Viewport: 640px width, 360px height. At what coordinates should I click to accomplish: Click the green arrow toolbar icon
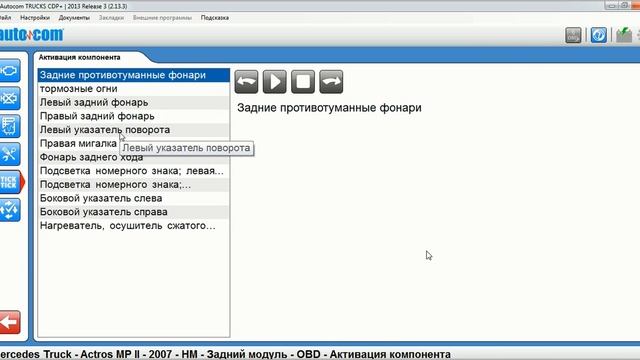click(624, 35)
